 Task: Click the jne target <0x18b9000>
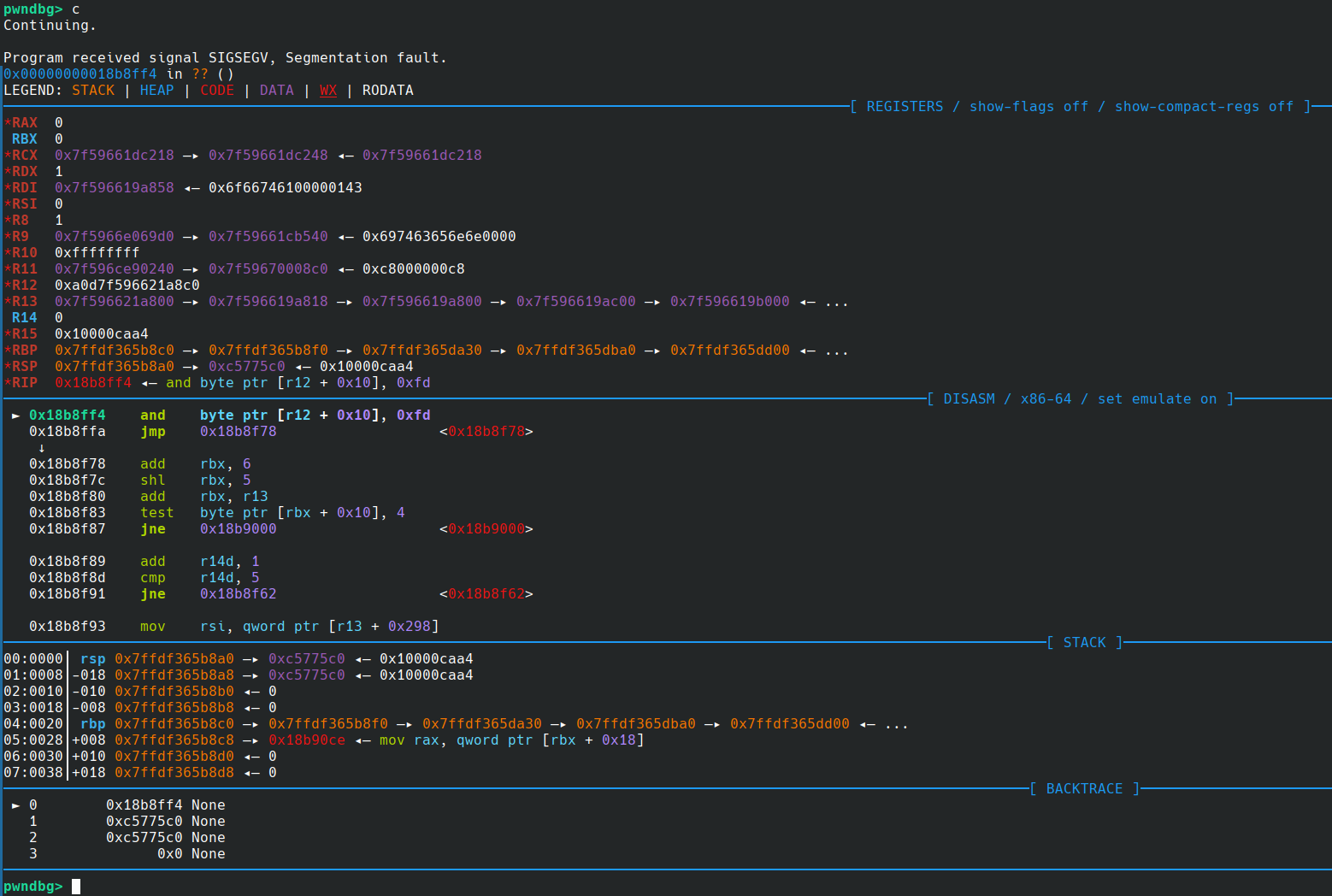pos(486,529)
